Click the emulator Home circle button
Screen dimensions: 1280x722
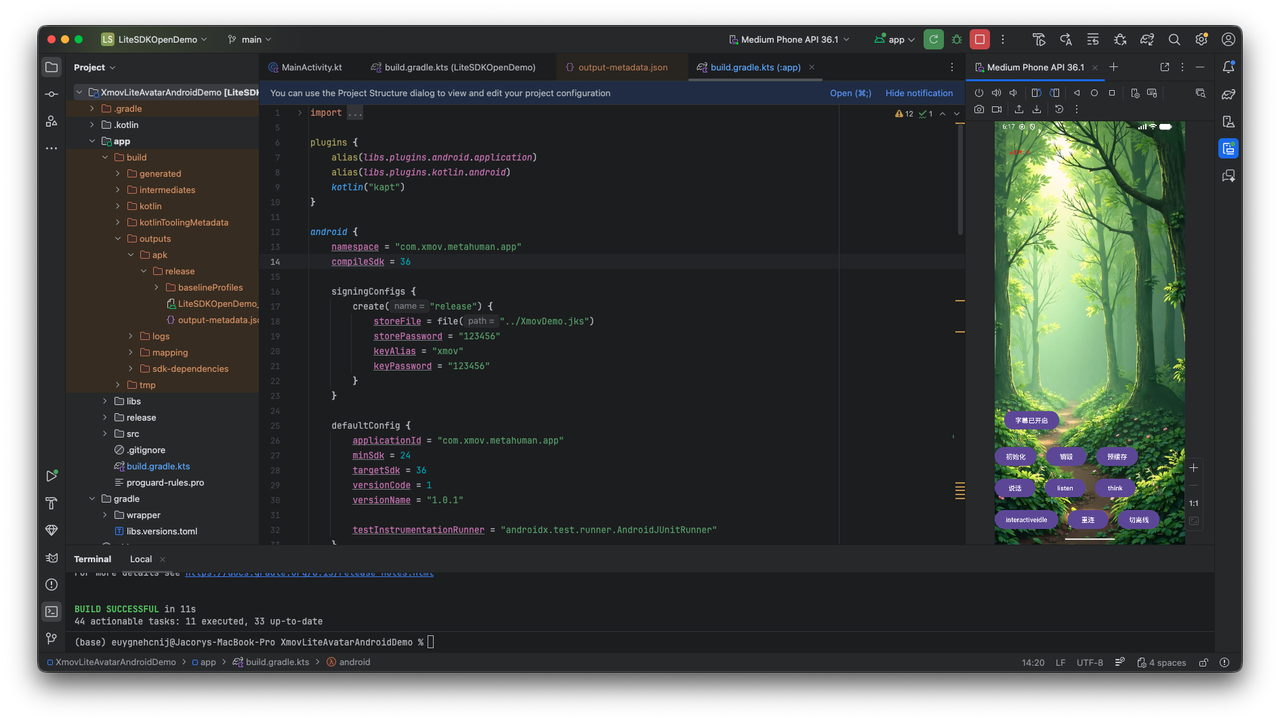(1094, 93)
